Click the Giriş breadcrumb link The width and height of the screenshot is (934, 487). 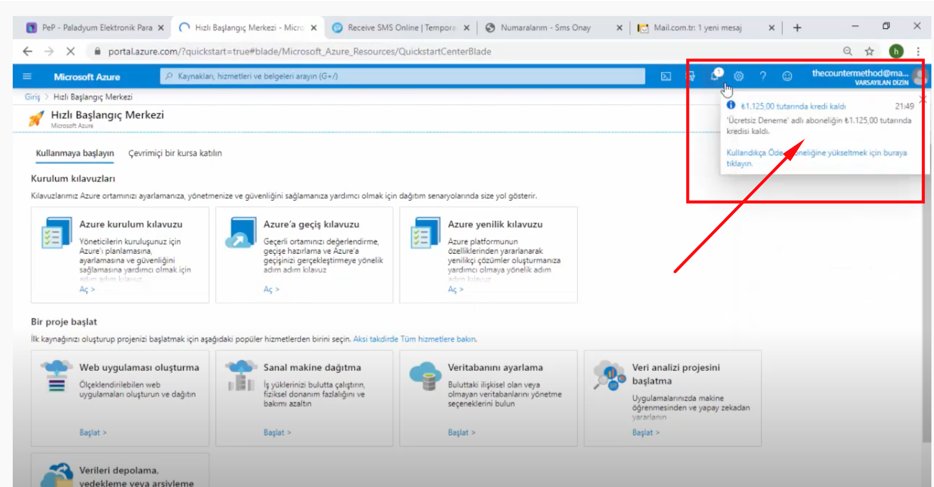click(x=32, y=96)
